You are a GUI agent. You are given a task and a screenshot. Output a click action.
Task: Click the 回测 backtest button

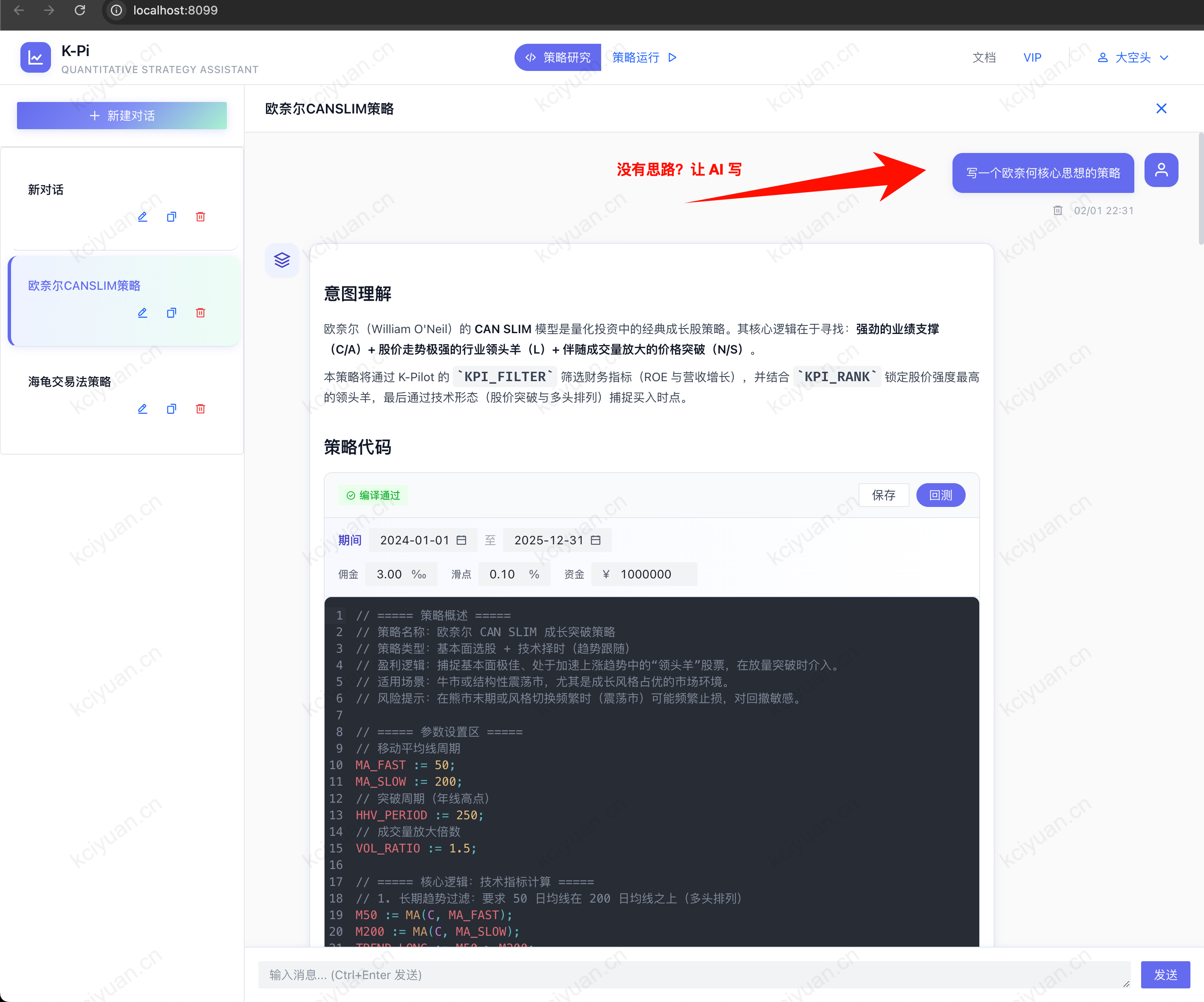coord(940,494)
